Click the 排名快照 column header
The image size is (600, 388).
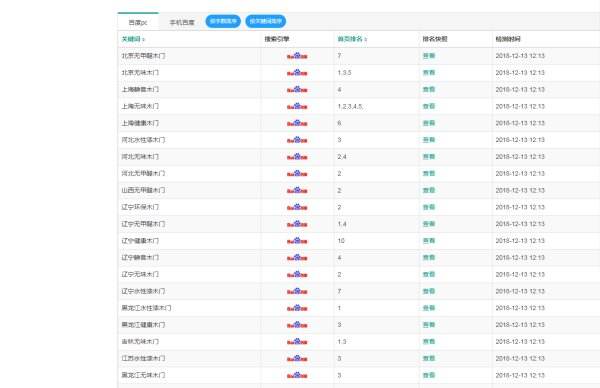click(x=435, y=39)
